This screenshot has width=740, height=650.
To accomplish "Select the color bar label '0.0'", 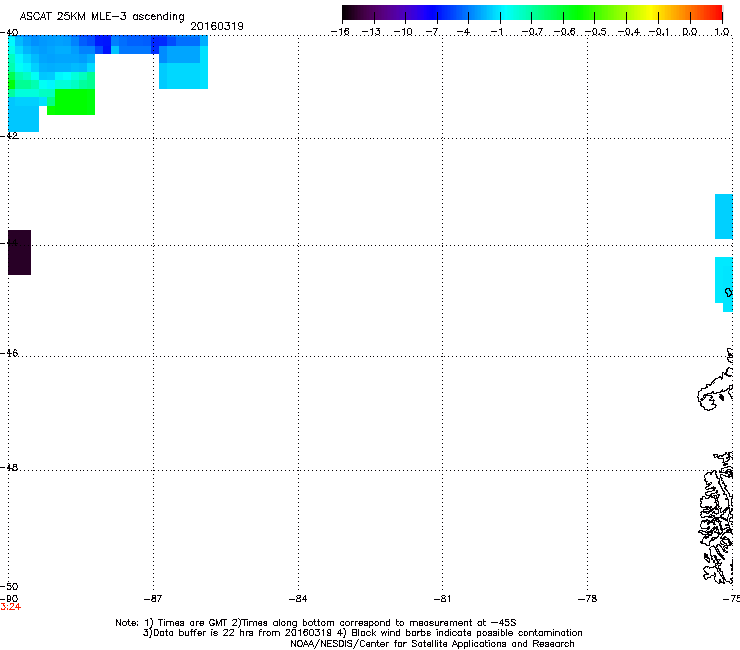I will click(690, 32).
